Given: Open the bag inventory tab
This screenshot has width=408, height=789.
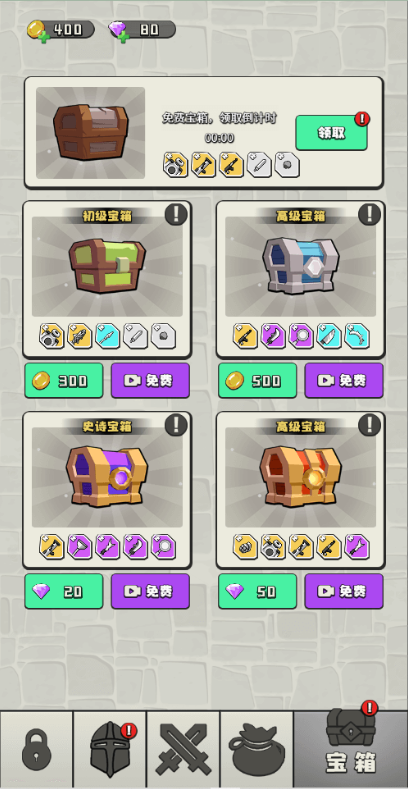Looking at the screenshot, I should [x=257, y=750].
